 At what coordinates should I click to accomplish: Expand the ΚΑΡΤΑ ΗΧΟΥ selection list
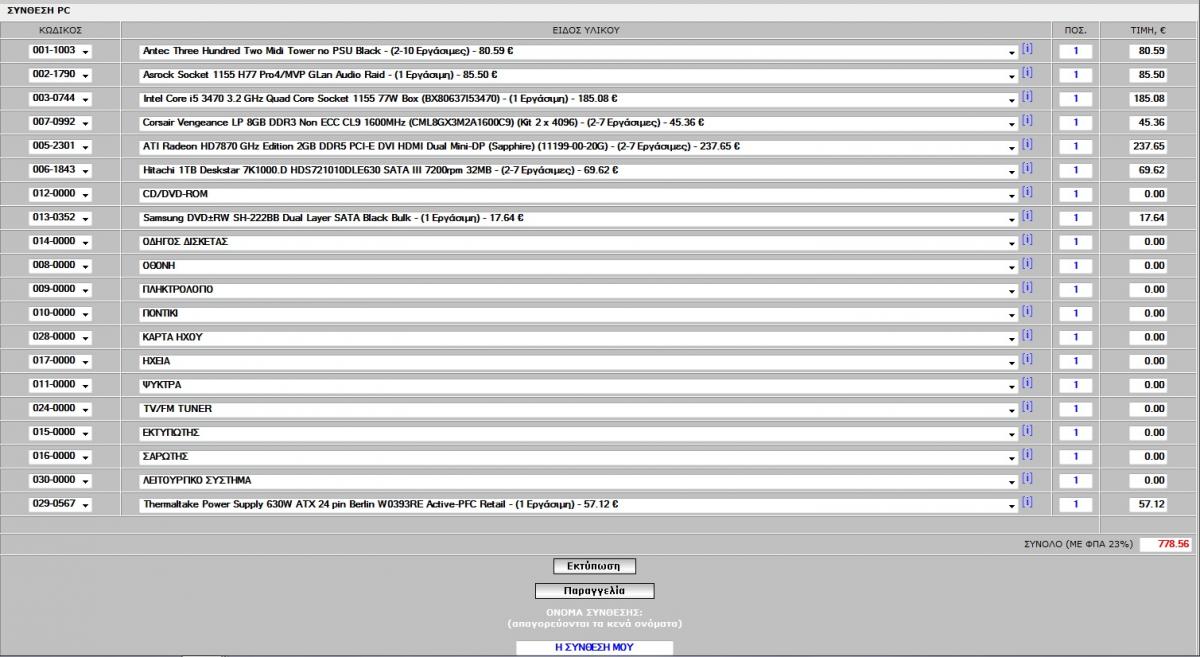579,338
